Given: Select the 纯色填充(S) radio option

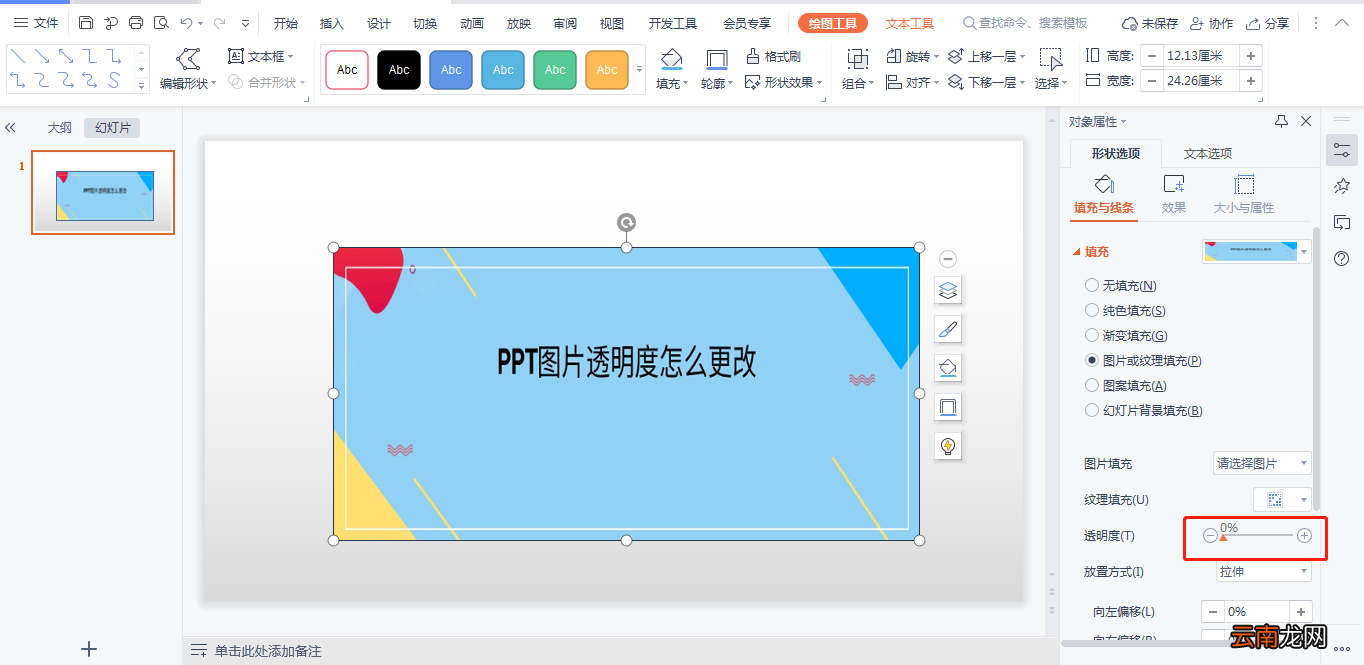Looking at the screenshot, I should click(1092, 311).
